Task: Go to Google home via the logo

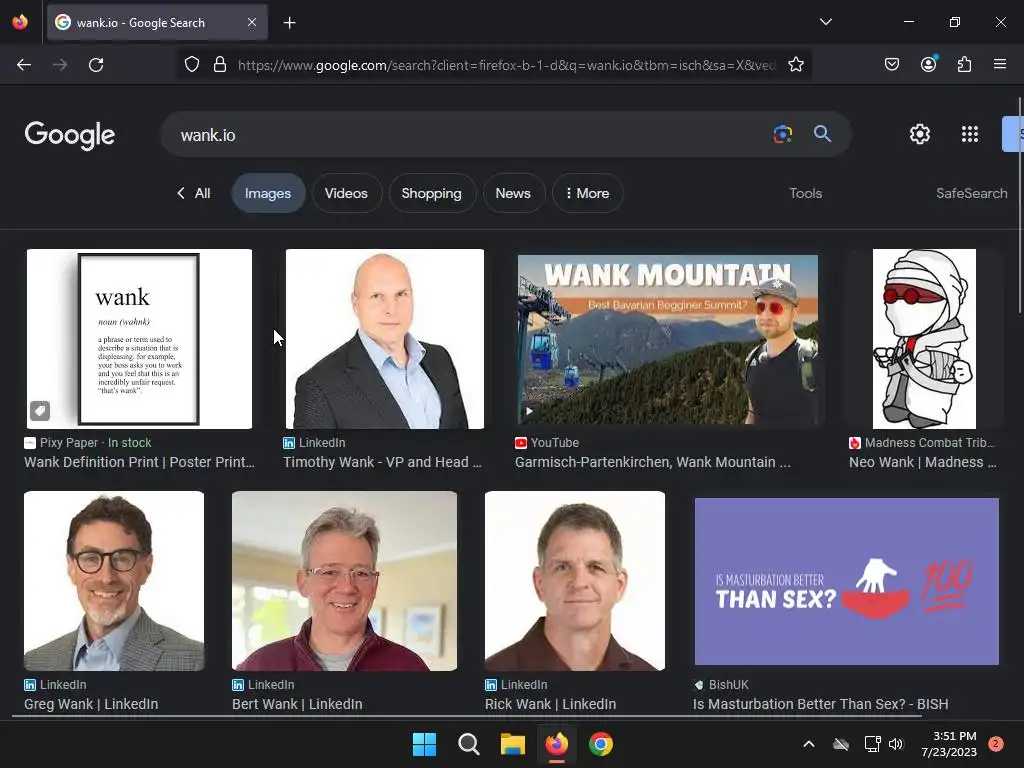Action: tap(70, 135)
